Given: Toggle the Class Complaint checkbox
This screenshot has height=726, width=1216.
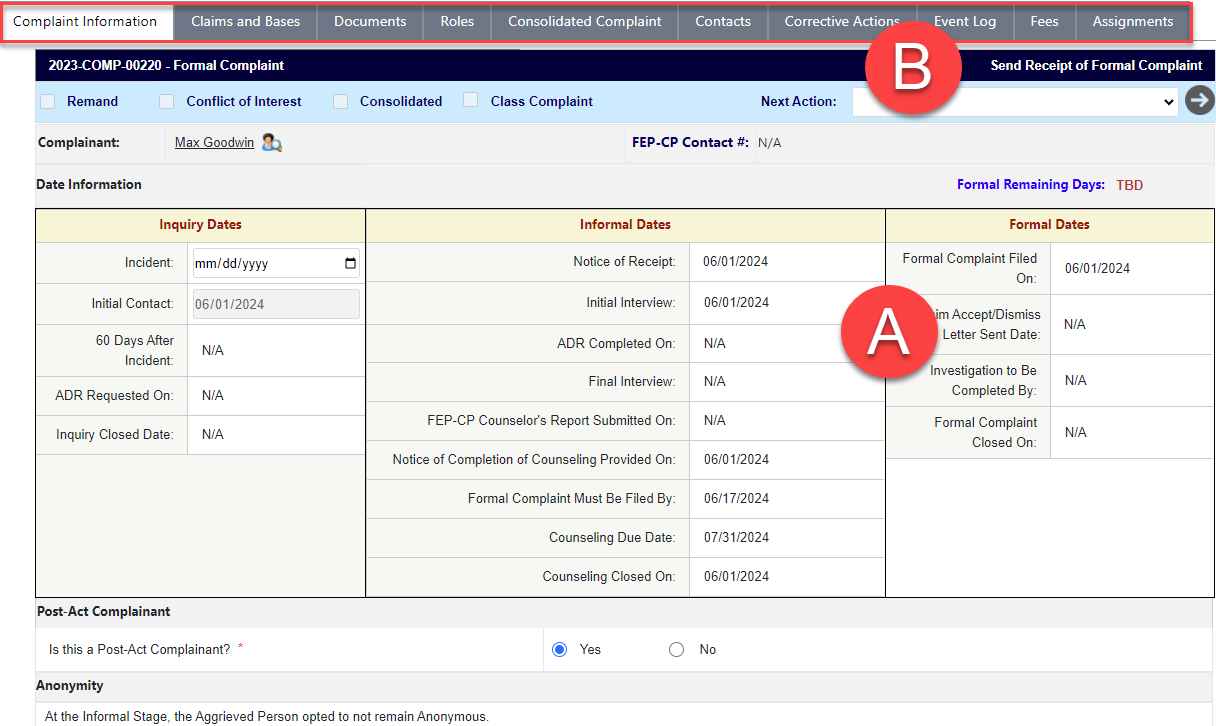Looking at the screenshot, I should [470, 101].
